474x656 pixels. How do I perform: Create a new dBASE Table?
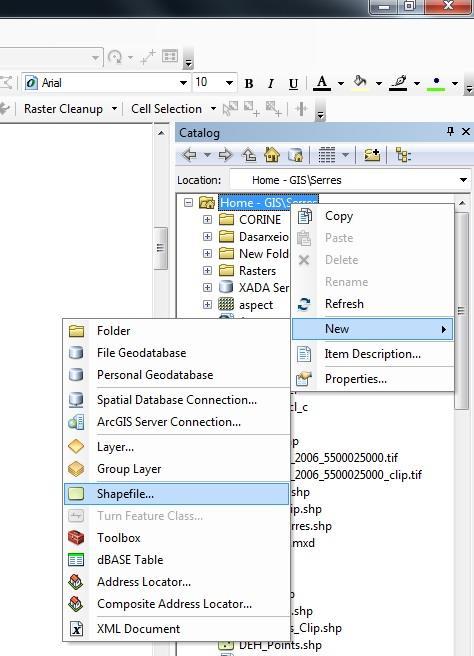tap(177, 560)
